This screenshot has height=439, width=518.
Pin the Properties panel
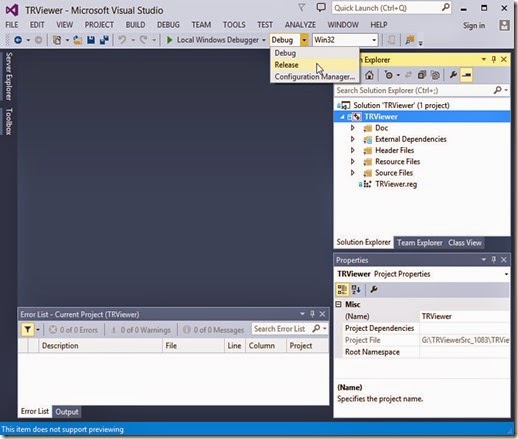(494, 260)
